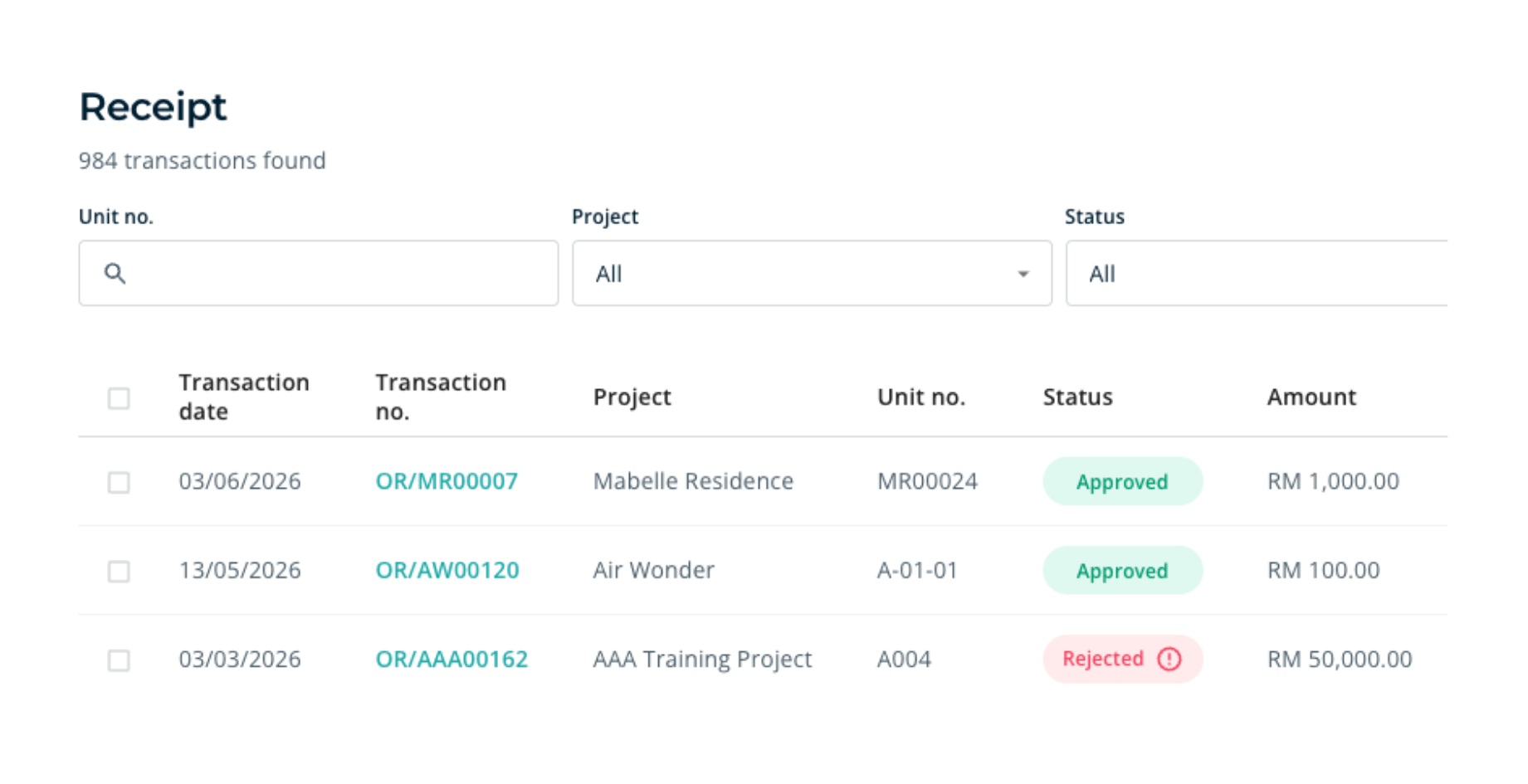Click the Rejected status badge

tap(1122, 659)
